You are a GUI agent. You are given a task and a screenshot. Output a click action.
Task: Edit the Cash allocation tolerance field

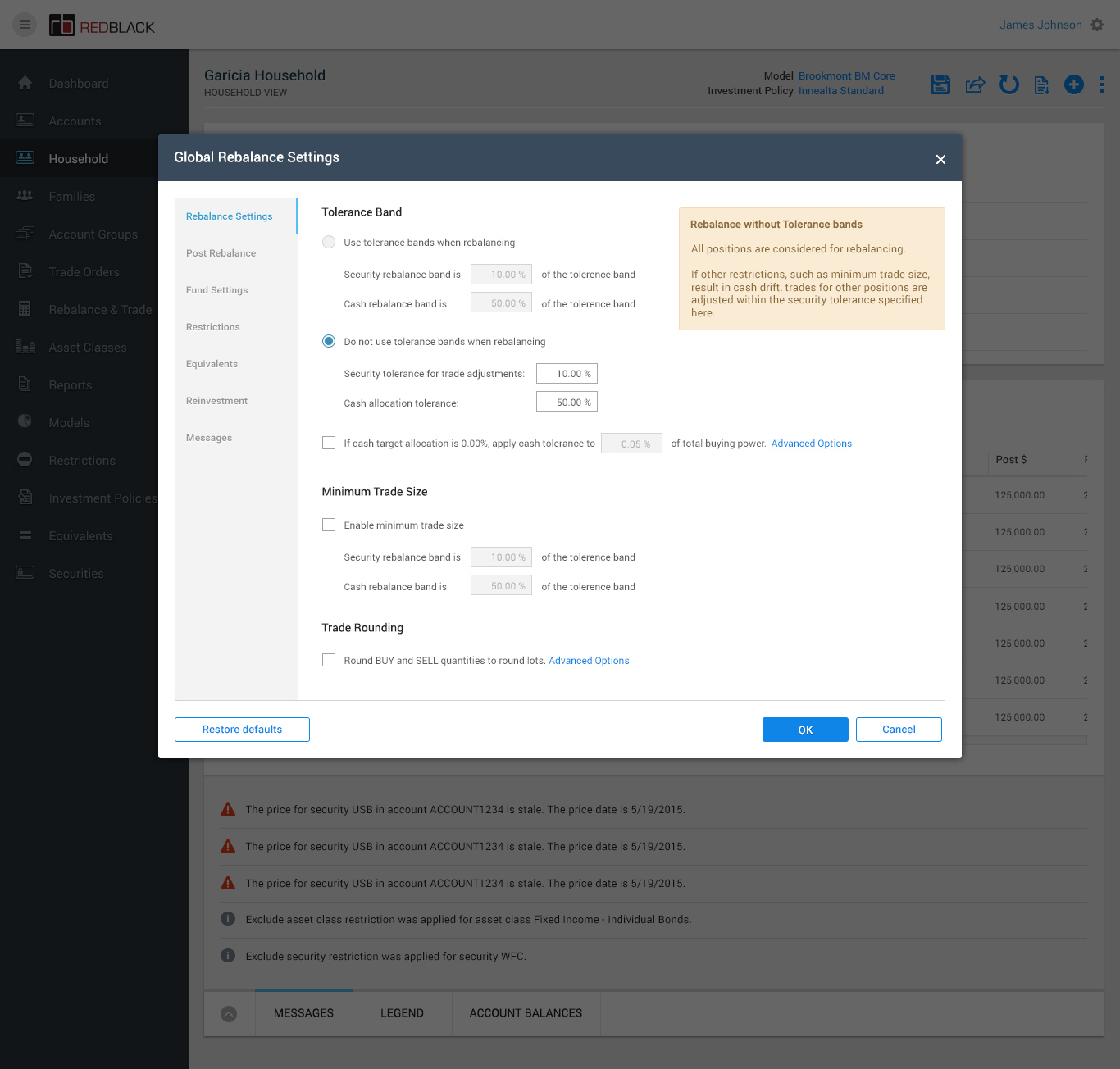coord(567,403)
